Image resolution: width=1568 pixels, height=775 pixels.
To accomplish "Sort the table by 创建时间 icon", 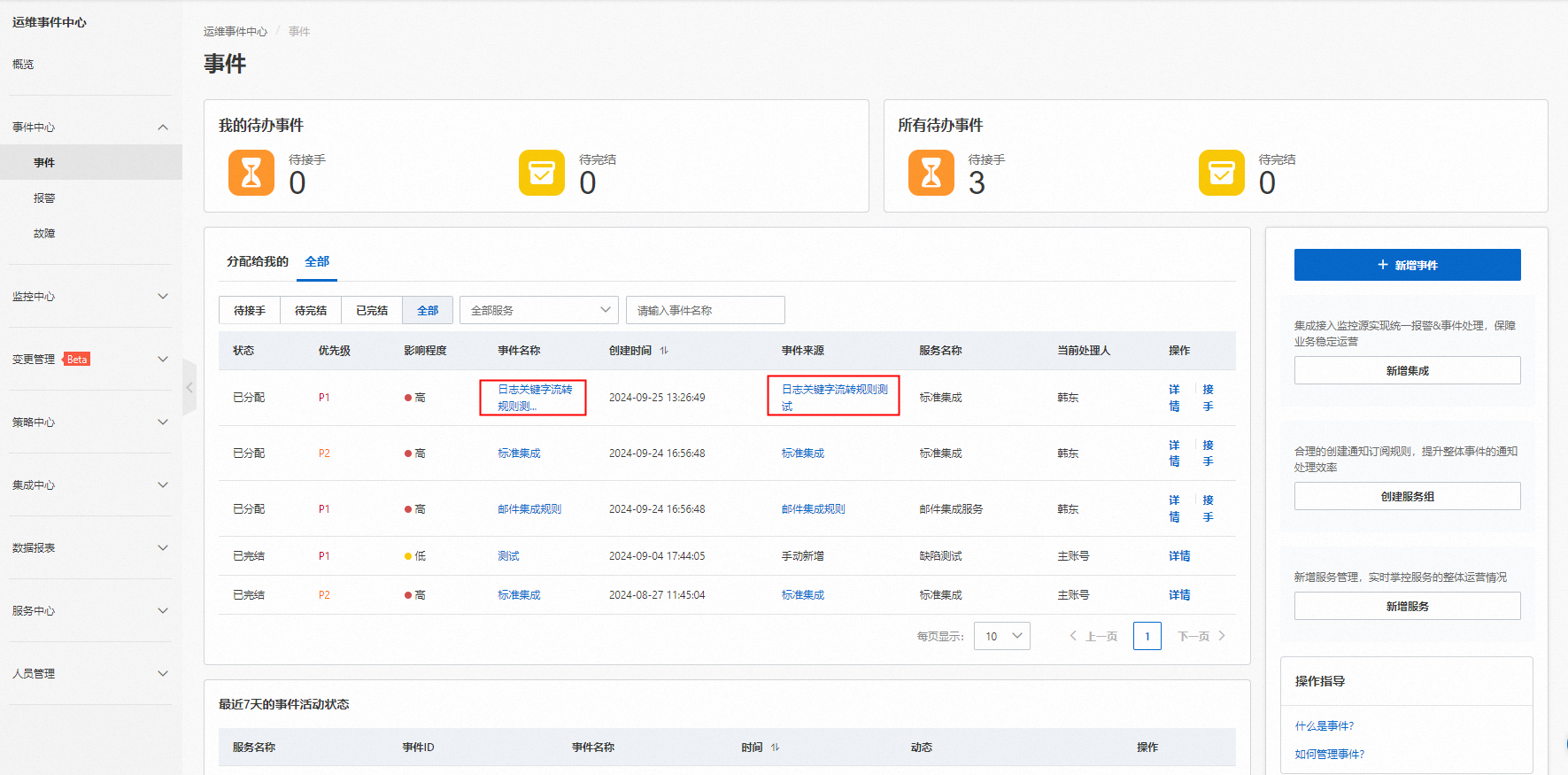I will (664, 351).
